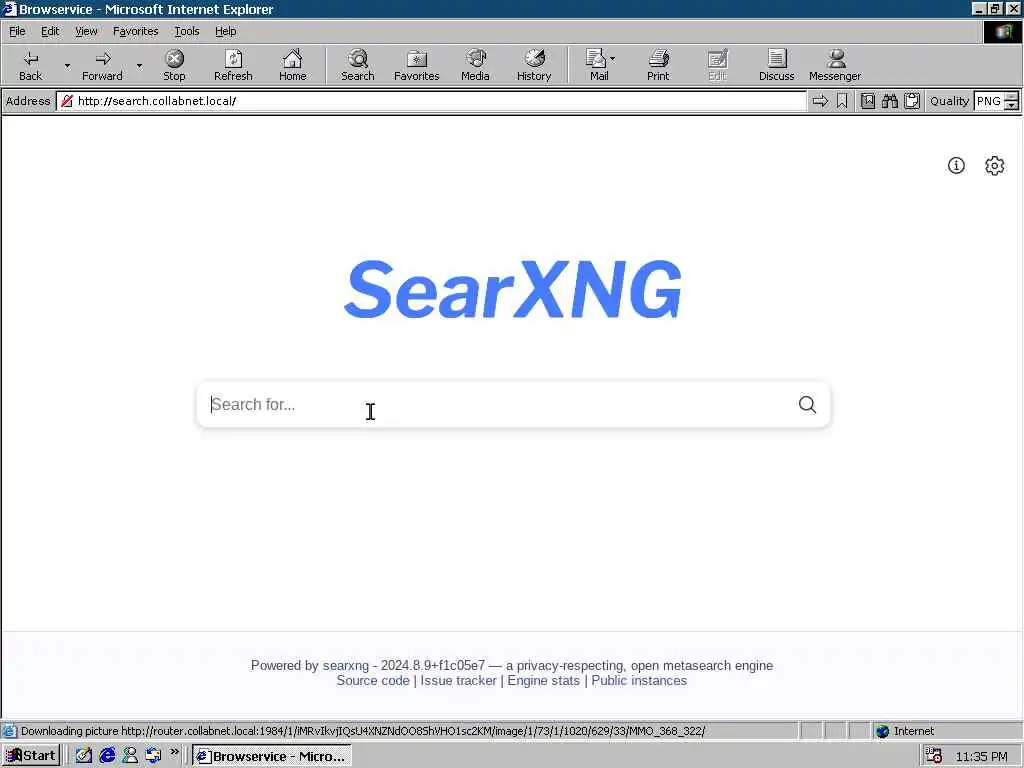The width and height of the screenshot is (1024, 768).
Task: Show the browsing History panel
Action: [x=534, y=65]
